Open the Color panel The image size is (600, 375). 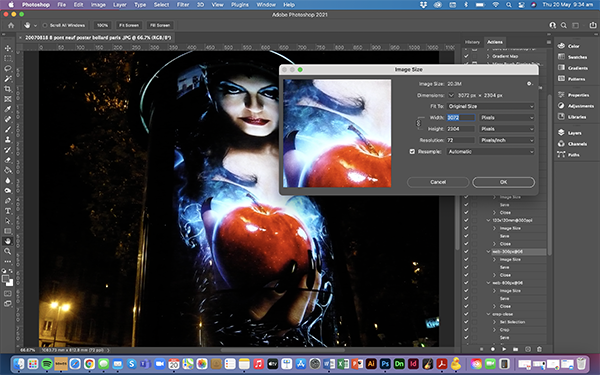568,46
